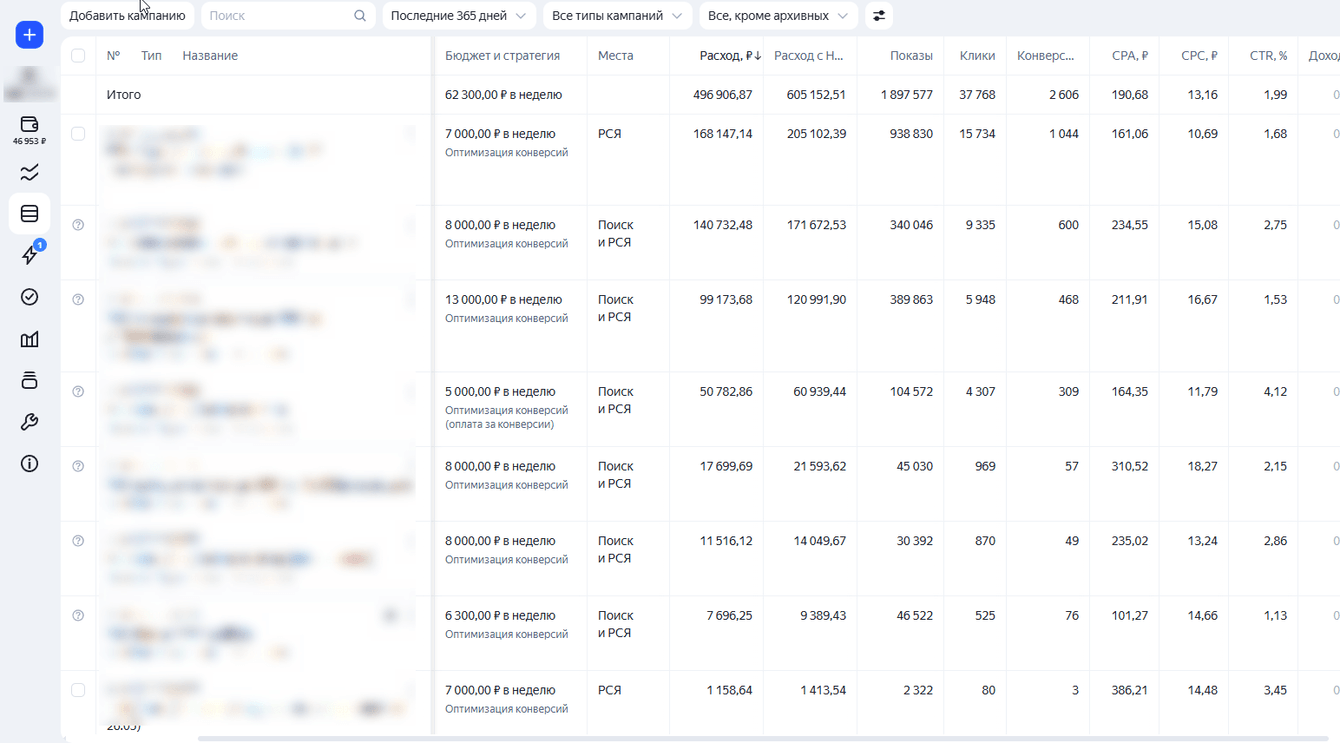This screenshot has width=1340, height=743.
Task: Sort by the 'Клики' column header
Action: 977,56
